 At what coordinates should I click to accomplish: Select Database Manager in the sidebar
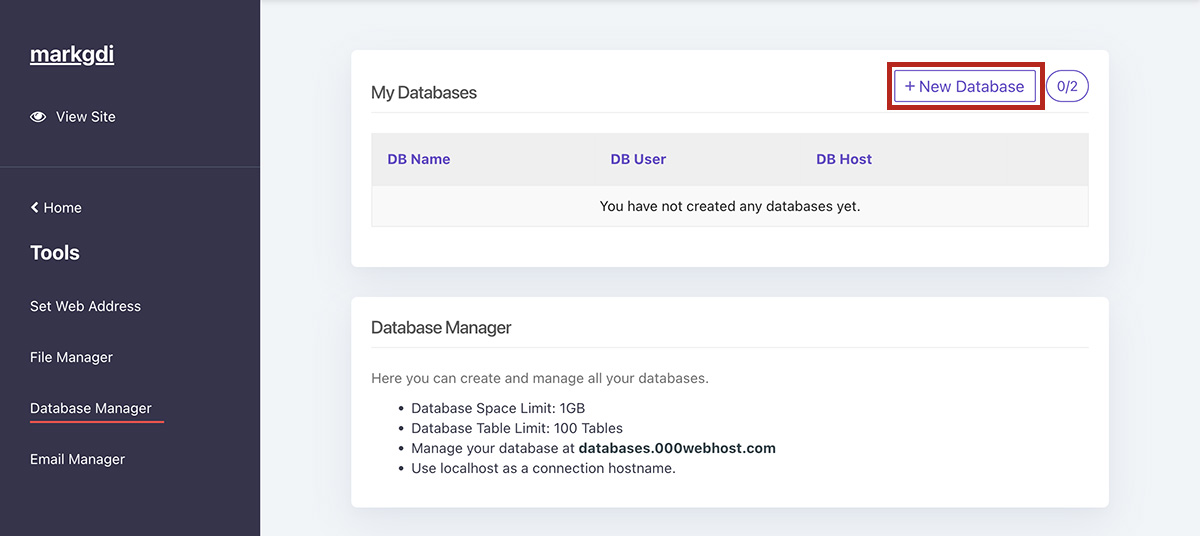coord(91,408)
